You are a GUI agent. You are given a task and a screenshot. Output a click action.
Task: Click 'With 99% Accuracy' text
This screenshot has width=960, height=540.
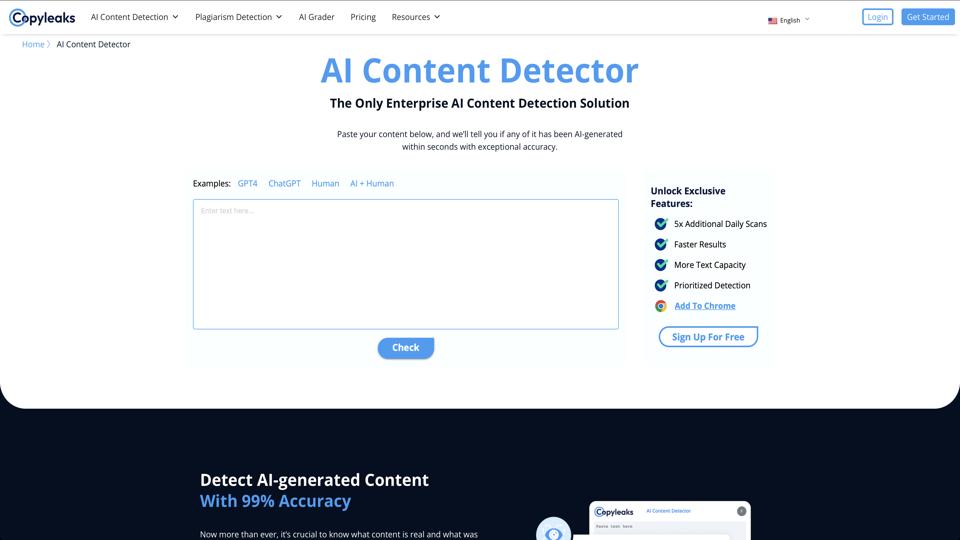pos(276,501)
